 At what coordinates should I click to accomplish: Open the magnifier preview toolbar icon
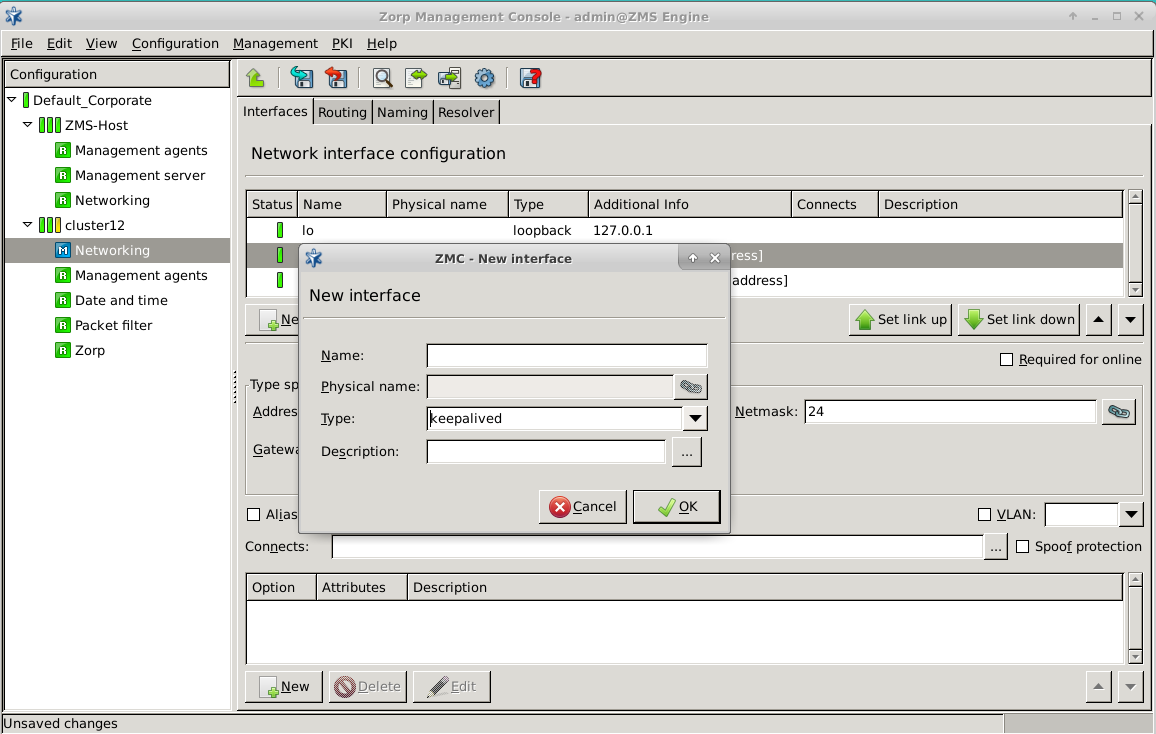pyautogui.click(x=382, y=78)
